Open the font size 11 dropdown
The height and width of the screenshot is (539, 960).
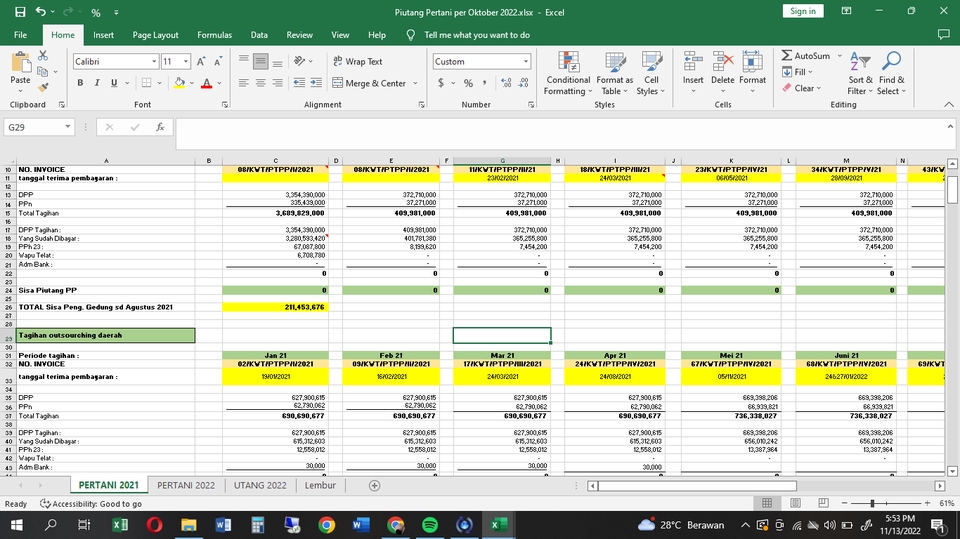coord(186,61)
